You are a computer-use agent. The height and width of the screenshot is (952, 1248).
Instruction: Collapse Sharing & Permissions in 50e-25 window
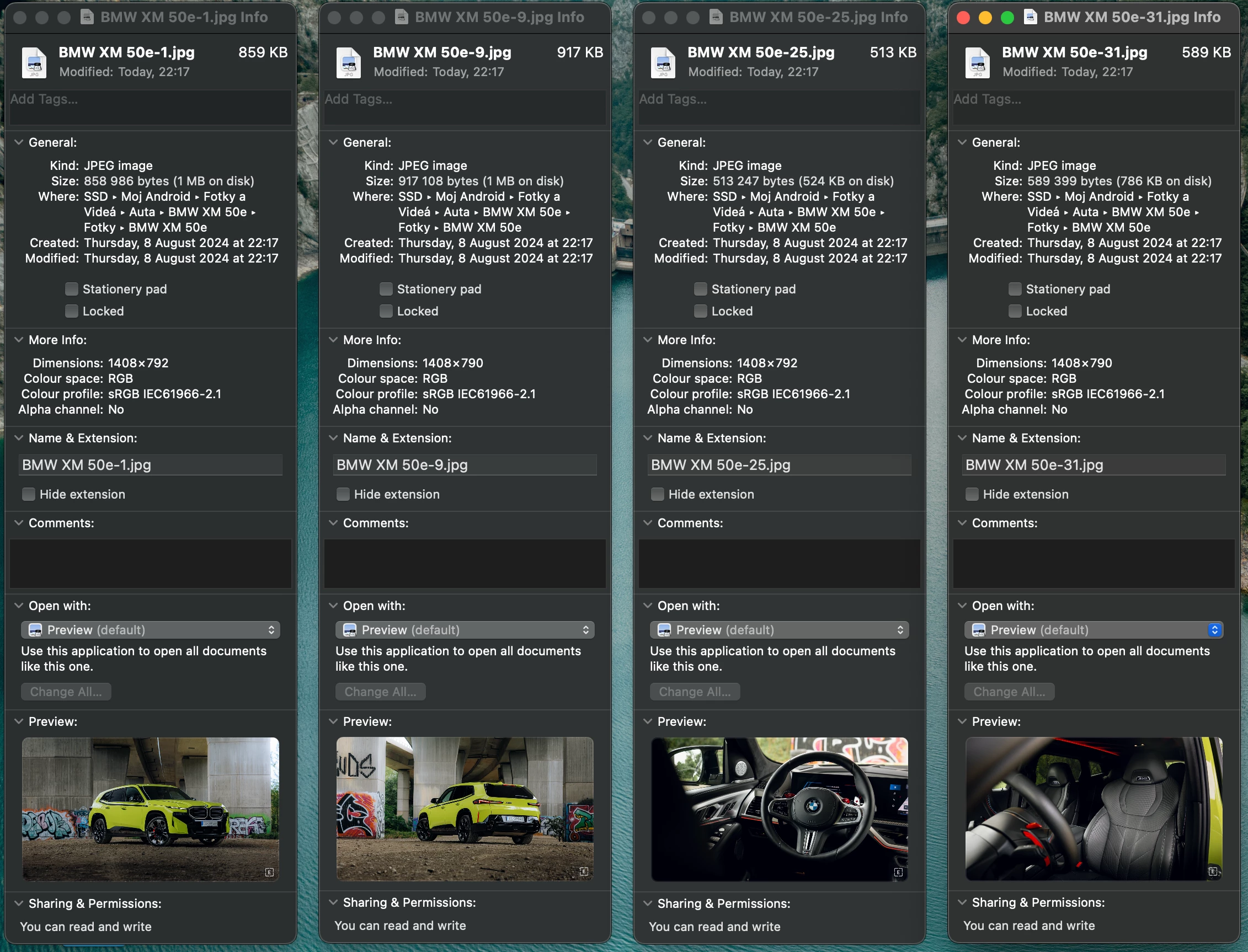point(648,903)
